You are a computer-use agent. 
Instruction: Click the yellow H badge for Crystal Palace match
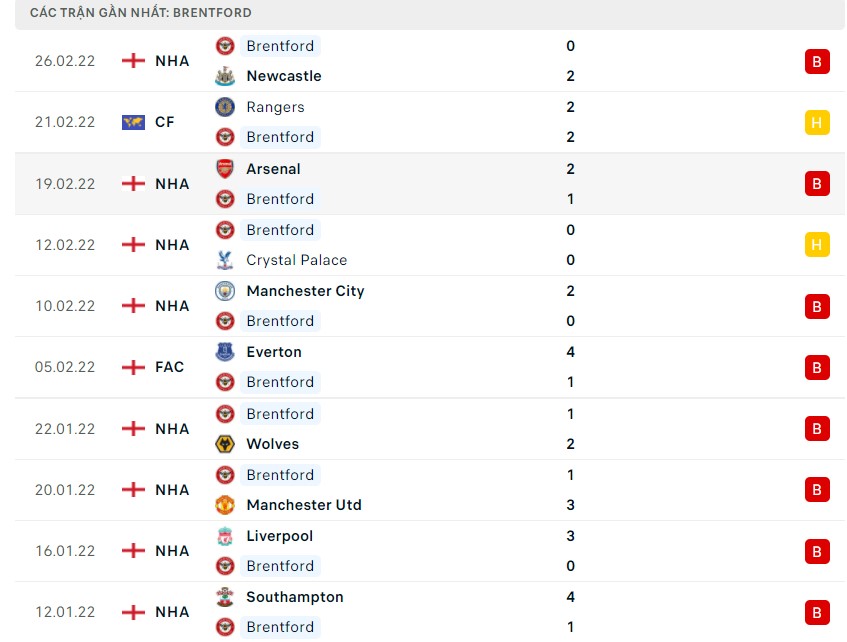(x=817, y=245)
